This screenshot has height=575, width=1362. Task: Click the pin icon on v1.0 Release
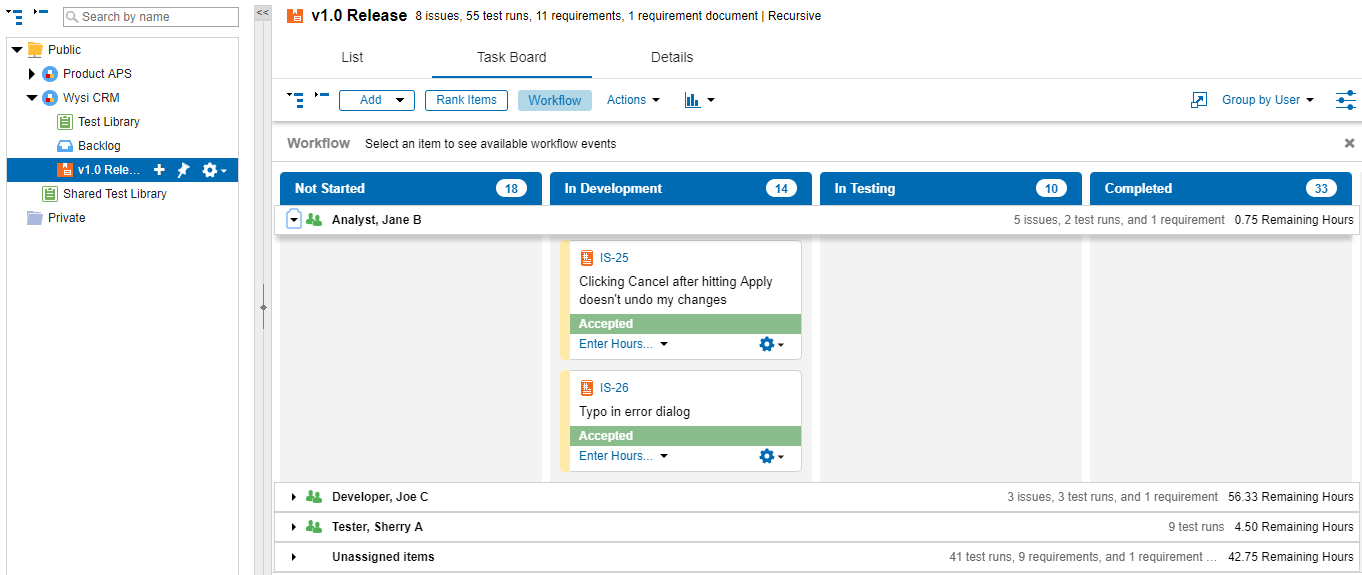[x=183, y=170]
